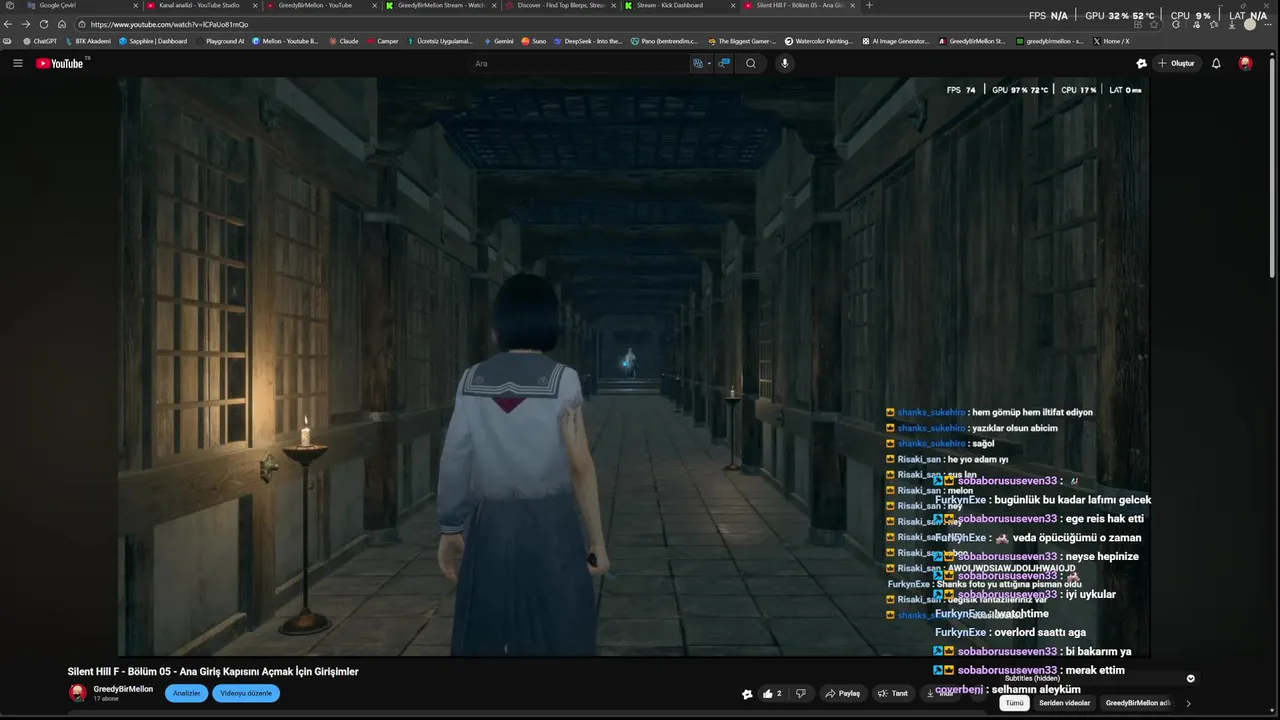Open the DeepSeek bookmark
This screenshot has width=1280, height=720.
[x=588, y=41]
